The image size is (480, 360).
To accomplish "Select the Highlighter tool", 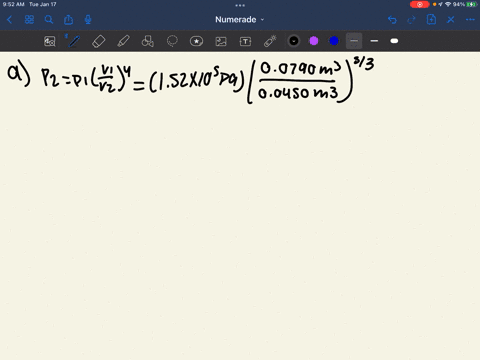I will pyautogui.click(x=123, y=41).
